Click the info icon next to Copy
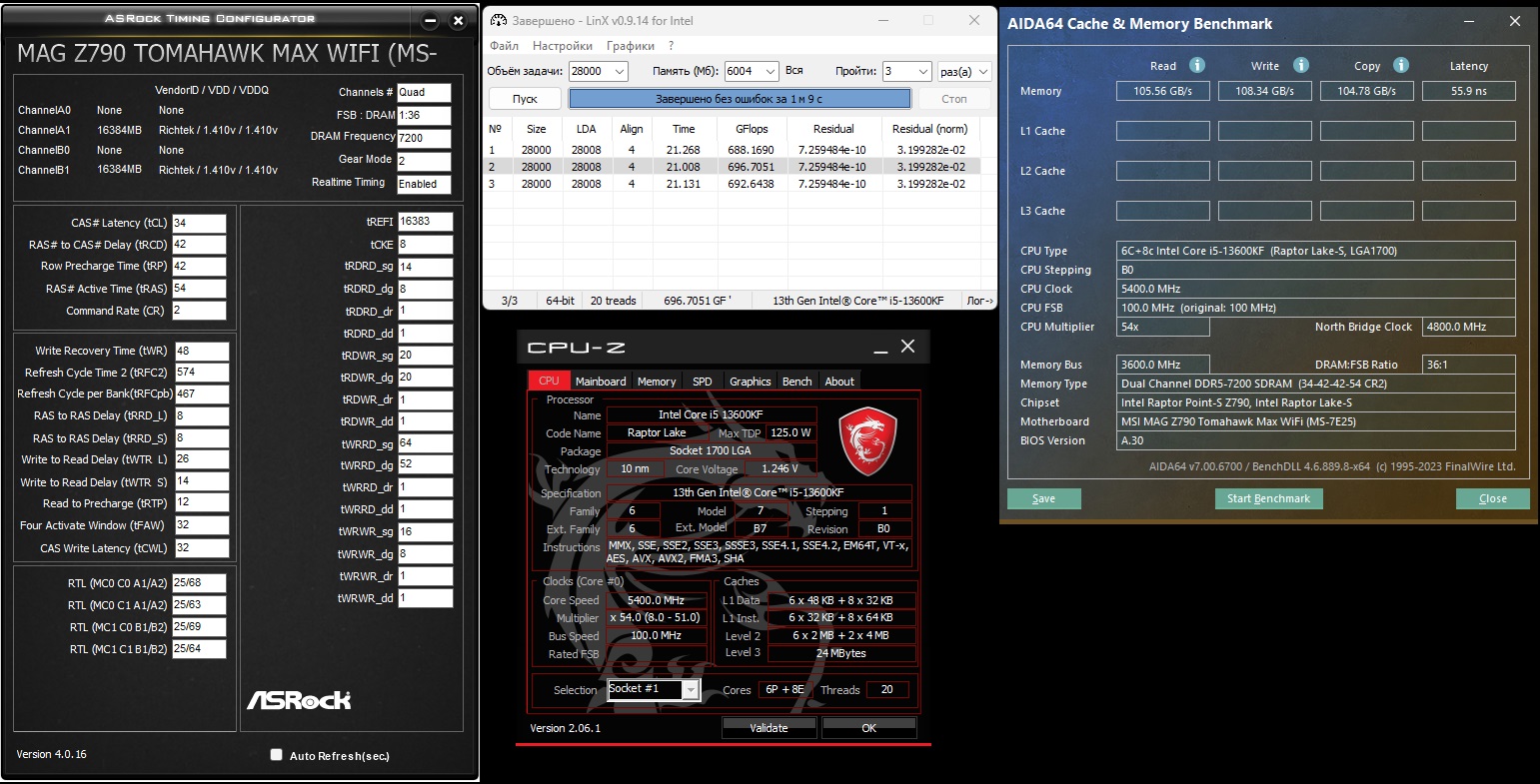This screenshot has width=1540, height=784. (1402, 65)
